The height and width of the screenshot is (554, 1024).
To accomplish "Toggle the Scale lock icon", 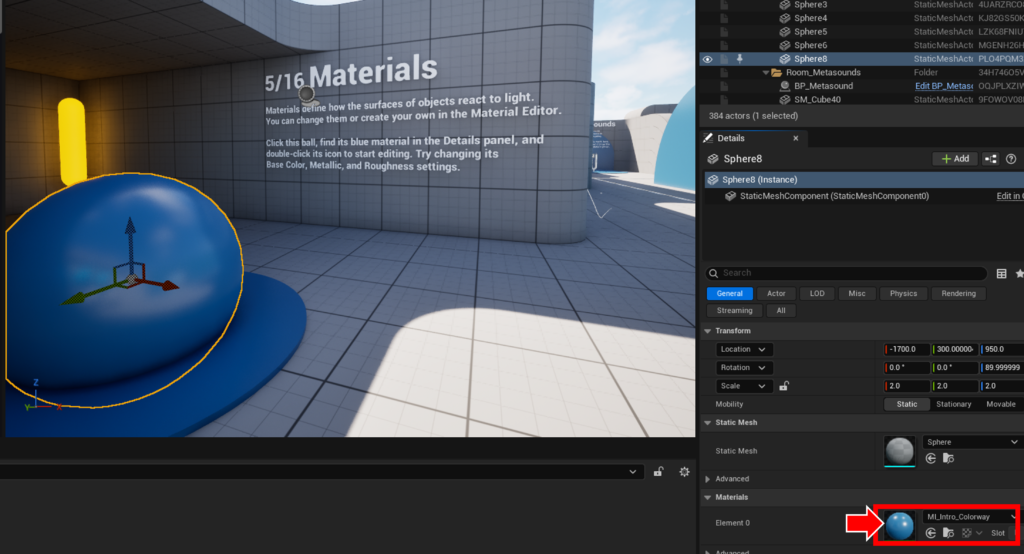I will [x=785, y=386].
